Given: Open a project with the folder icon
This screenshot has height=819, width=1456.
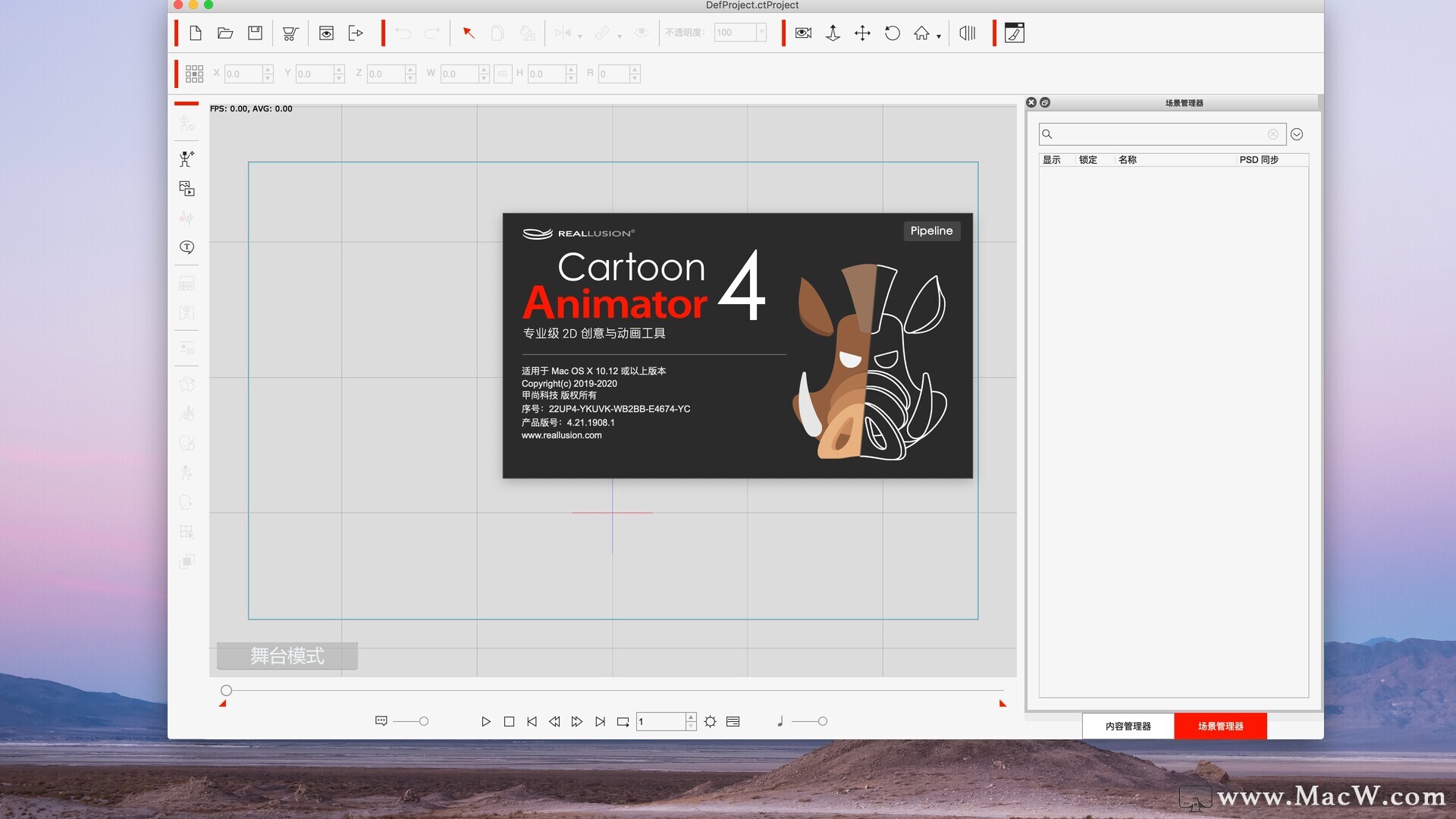Looking at the screenshot, I should [x=225, y=33].
